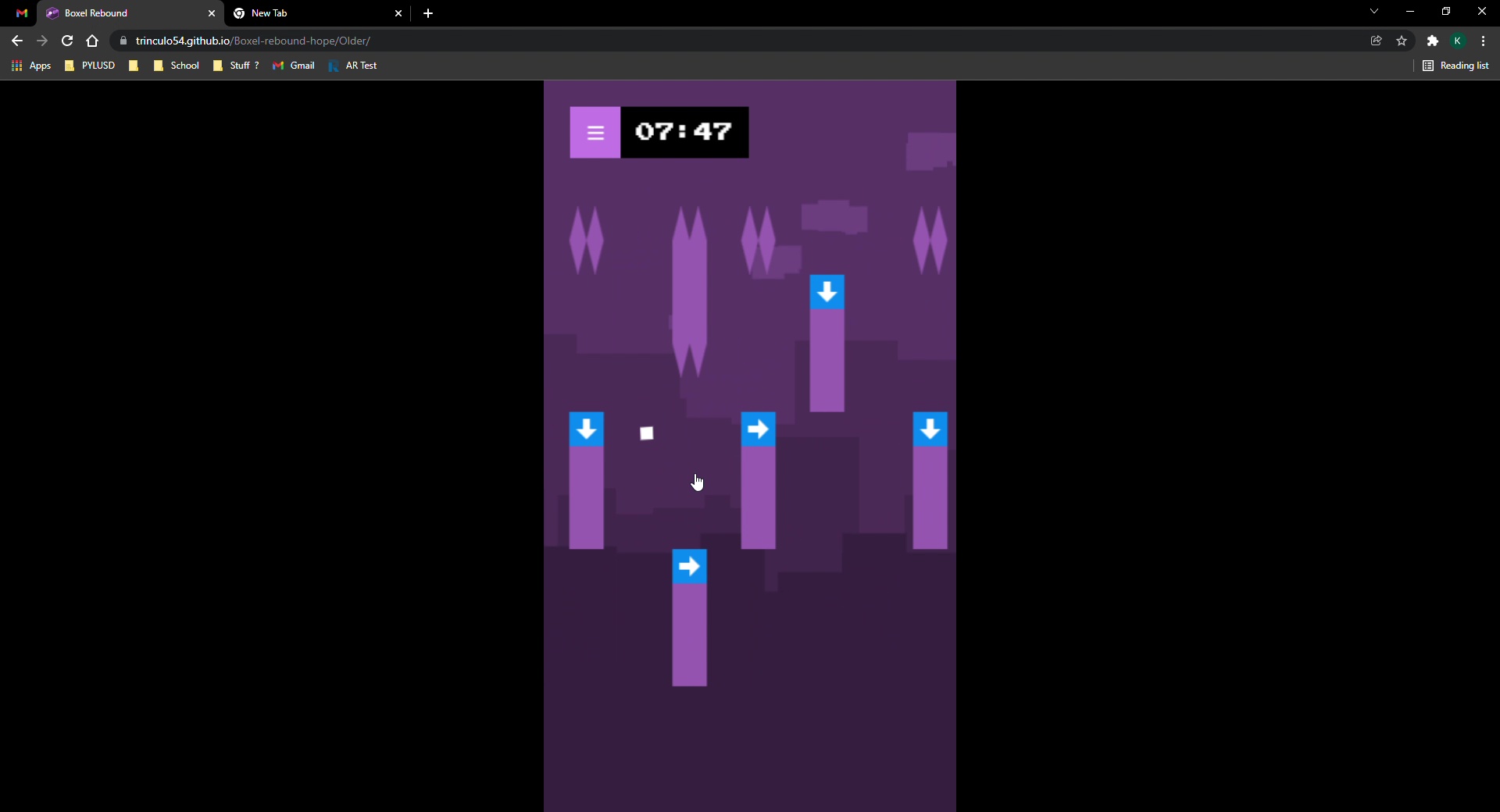Reload the page using the refresh icon
Screen dimensions: 1500x812
pyautogui.click(x=67, y=41)
